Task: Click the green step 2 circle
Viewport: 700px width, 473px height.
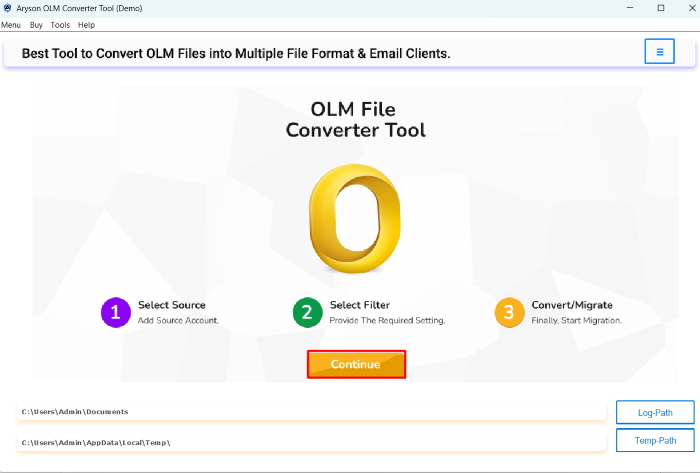Action: (x=308, y=312)
